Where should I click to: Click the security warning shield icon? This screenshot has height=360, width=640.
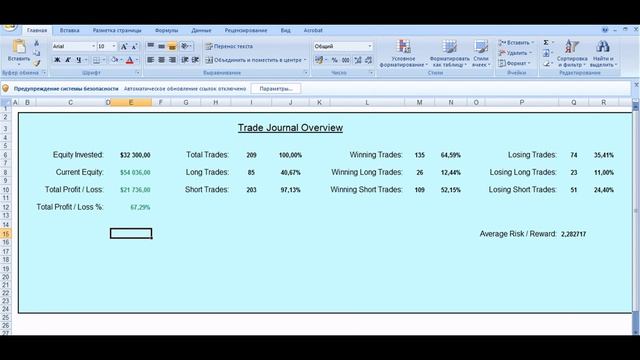point(6,89)
